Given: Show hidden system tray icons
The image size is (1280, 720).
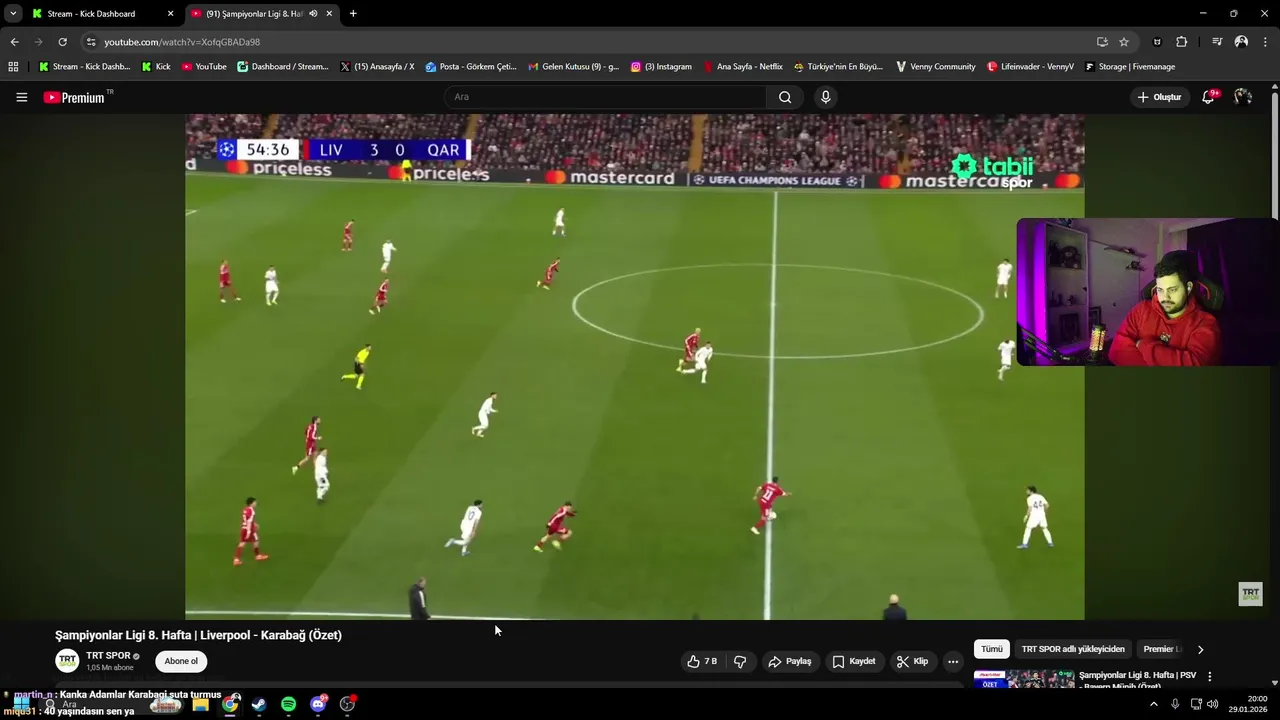Looking at the screenshot, I should pyautogui.click(x=1153, y=704).
